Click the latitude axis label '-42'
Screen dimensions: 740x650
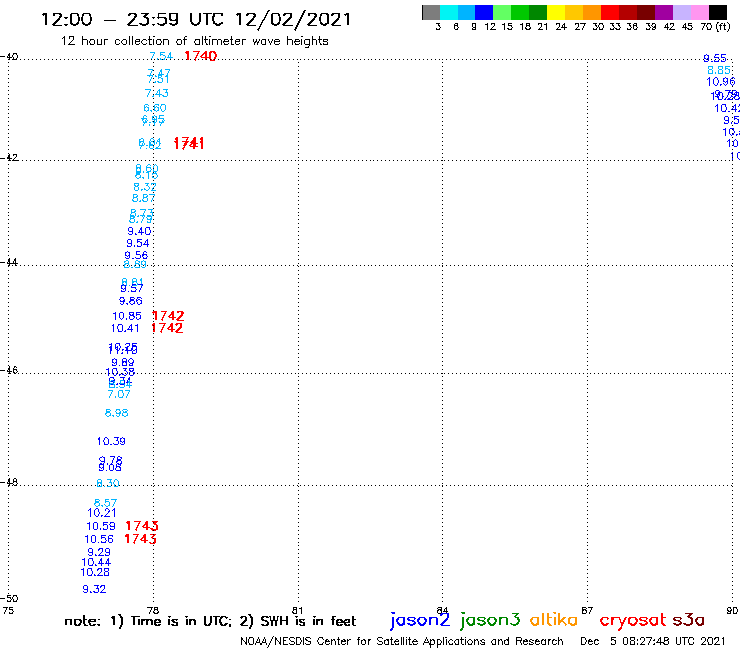[9, 158]
